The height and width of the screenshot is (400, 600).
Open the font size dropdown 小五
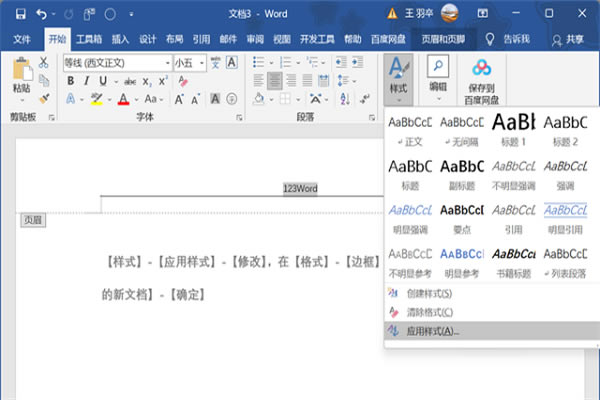click(190, 63)
